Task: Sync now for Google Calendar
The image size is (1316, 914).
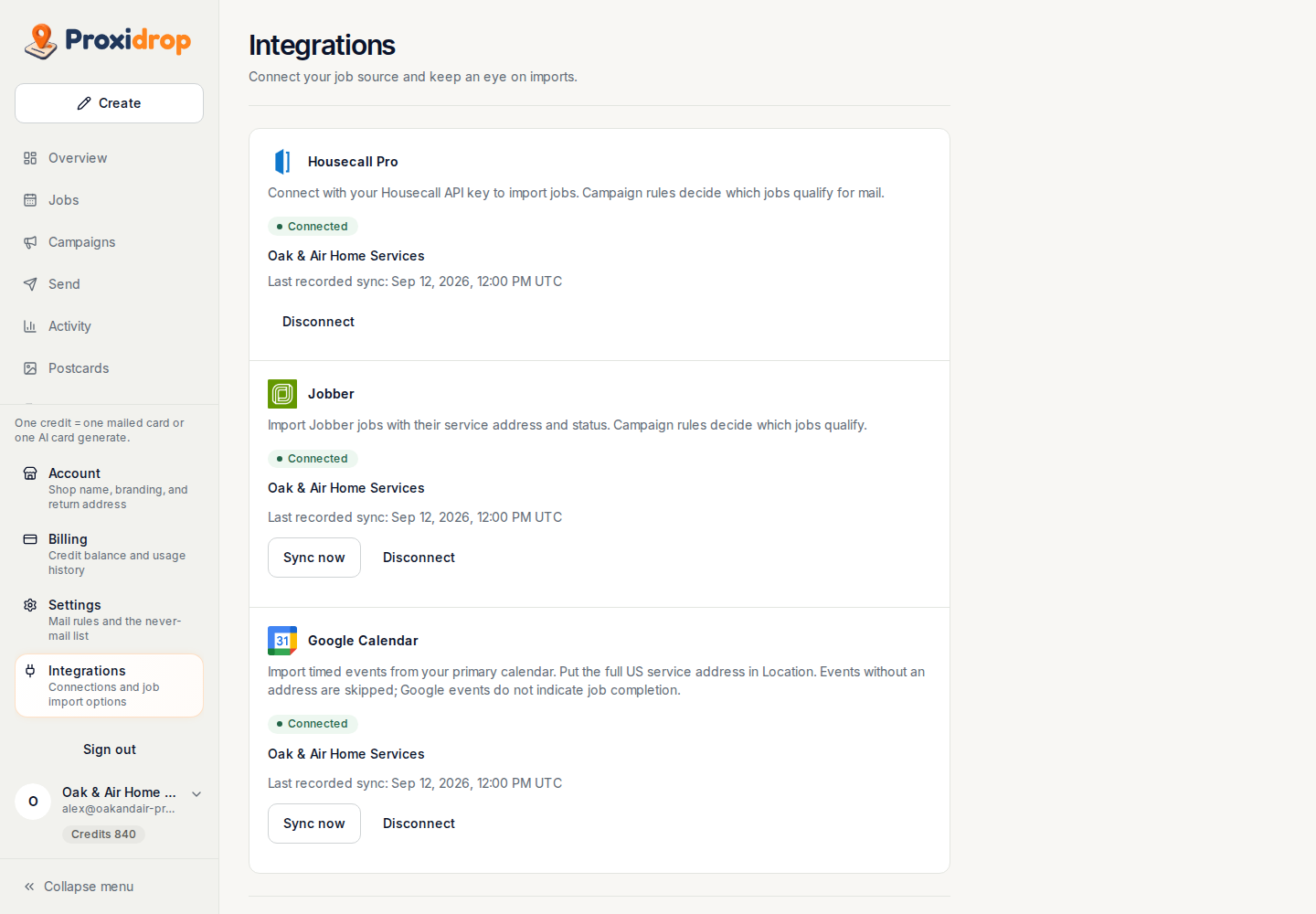Action: (314, 824)
